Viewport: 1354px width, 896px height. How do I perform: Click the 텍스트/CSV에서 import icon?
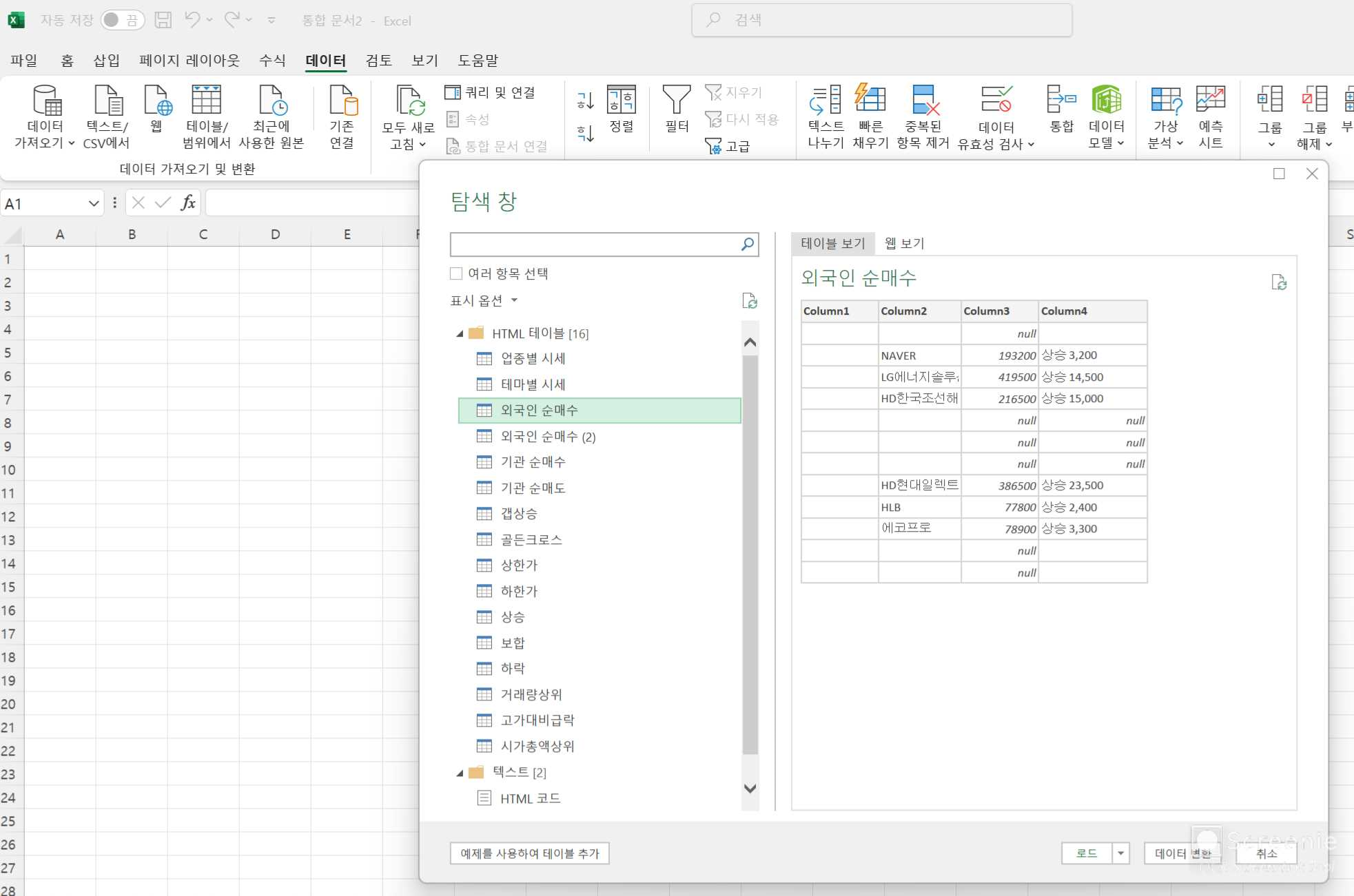click(x=107, y=116)
